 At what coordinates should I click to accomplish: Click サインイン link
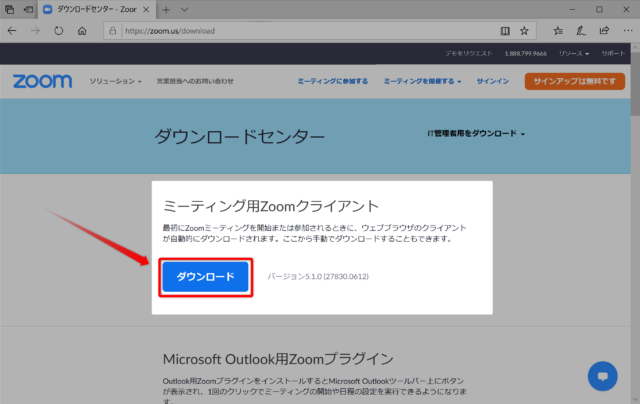point(493,81)
